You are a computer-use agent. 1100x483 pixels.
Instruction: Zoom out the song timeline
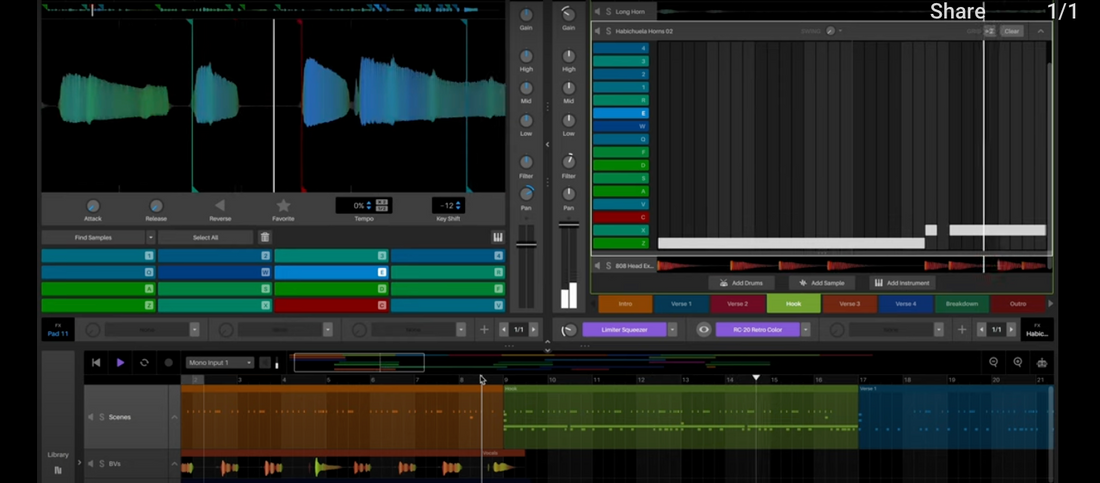[x=993, y=363]
